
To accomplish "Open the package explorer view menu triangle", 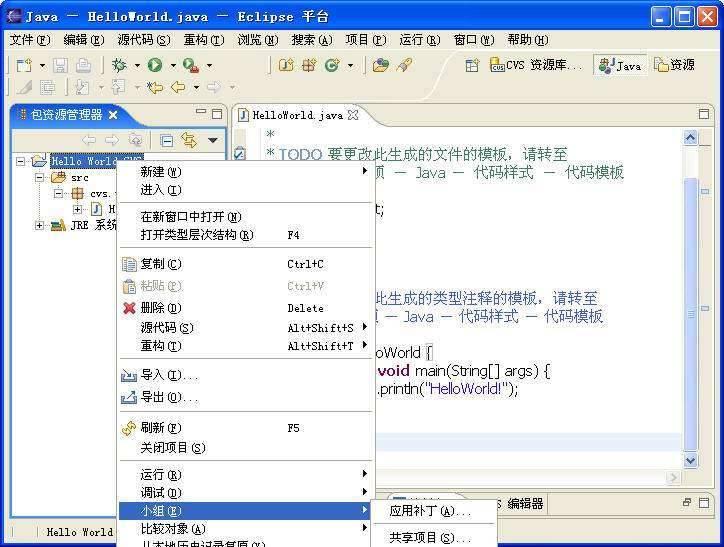I will tap(212, 140).
